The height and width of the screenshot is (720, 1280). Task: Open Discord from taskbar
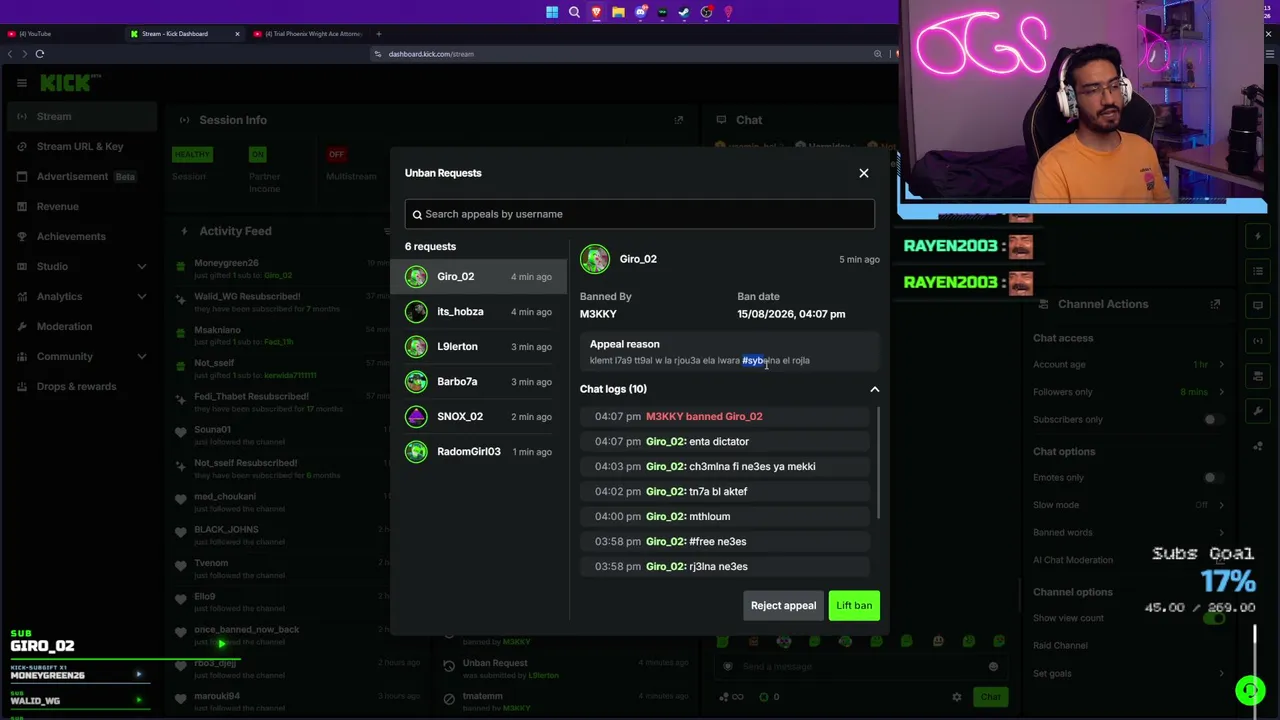(640, 12)
